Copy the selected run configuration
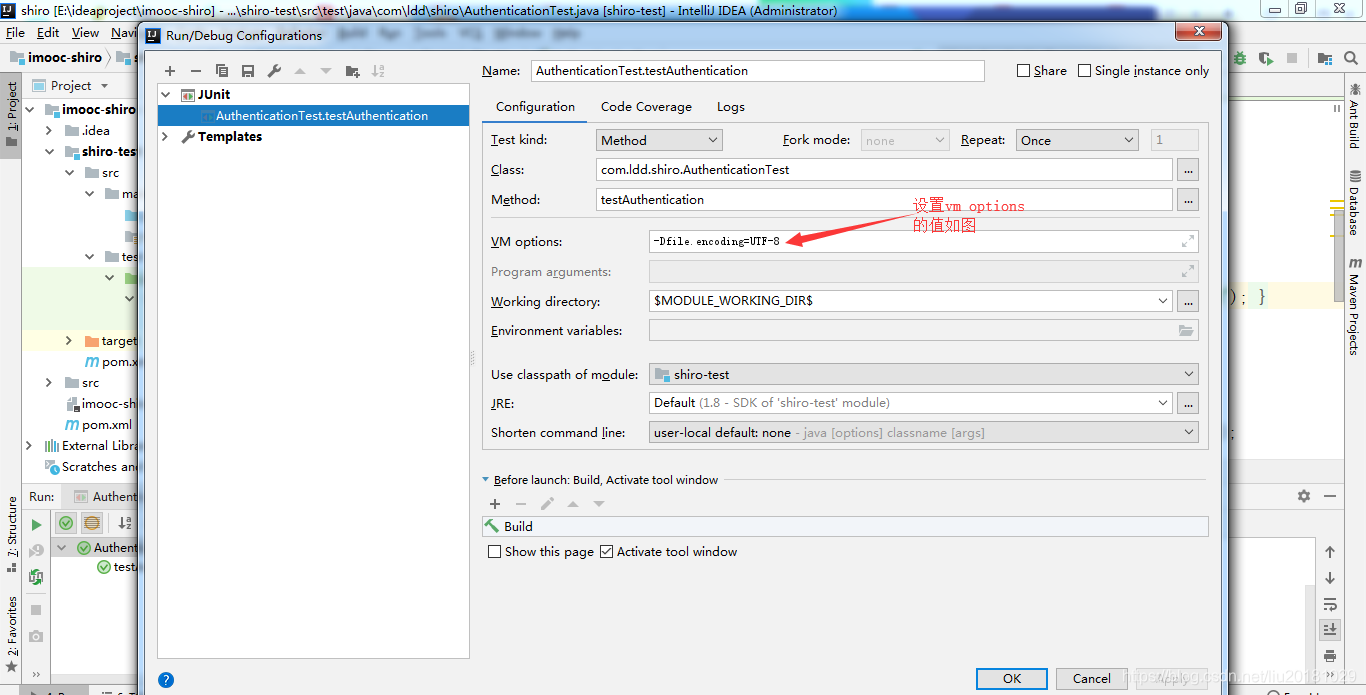1366x695 pixels. (x=222, y=71)
